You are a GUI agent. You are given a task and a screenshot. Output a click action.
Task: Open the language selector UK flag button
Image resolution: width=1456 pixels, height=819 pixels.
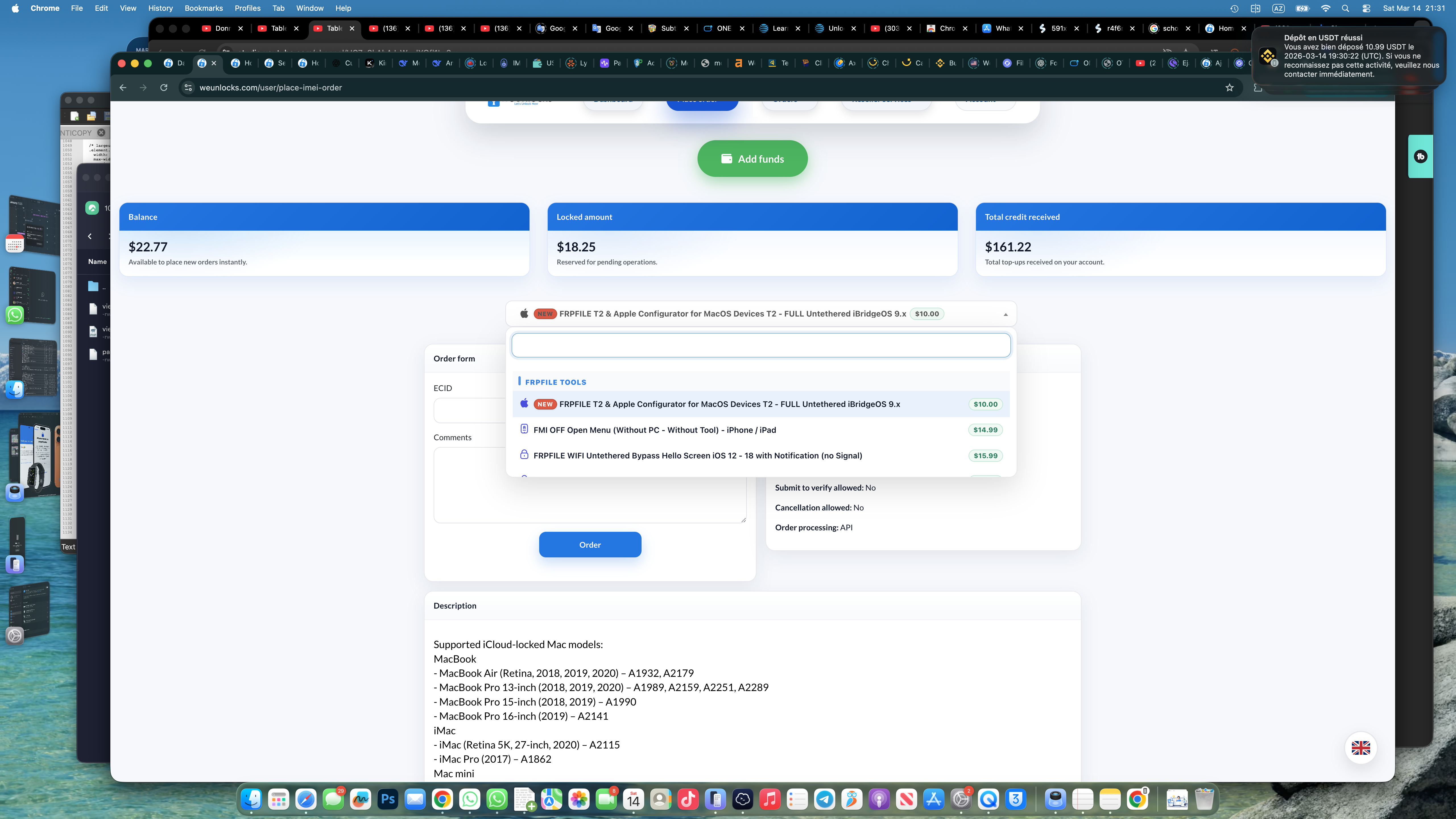[1360, 748]
